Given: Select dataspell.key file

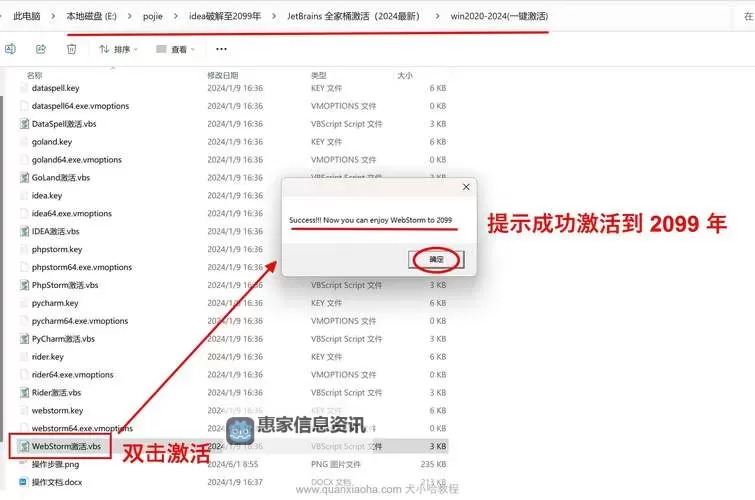Looking at the screenshot, I should click(x=55, y=88).
